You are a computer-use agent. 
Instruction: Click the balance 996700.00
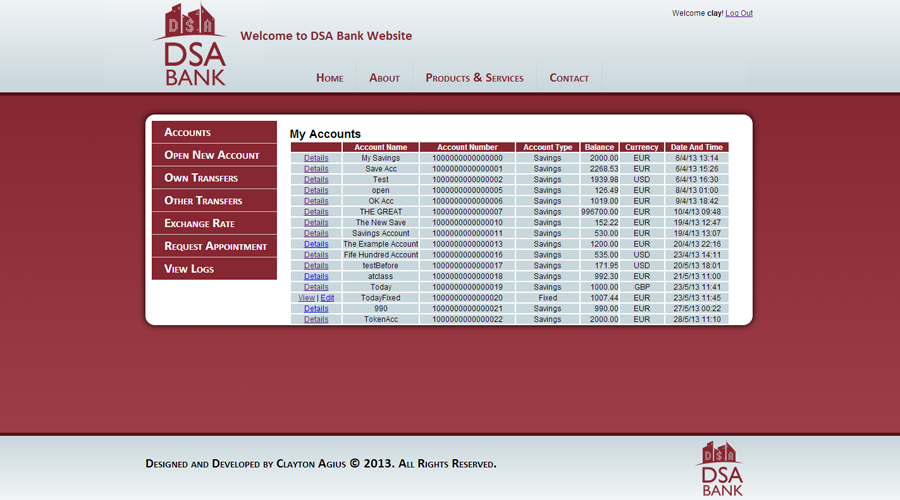pyautogui.click(x=600, y=212)
